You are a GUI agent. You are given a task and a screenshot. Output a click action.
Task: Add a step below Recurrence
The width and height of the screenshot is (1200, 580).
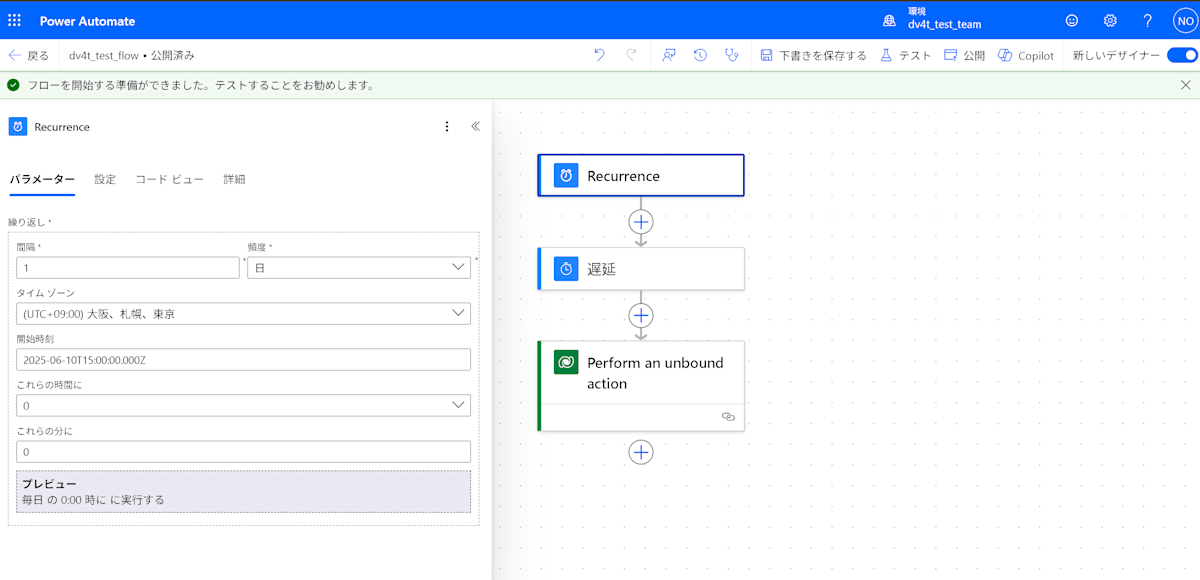click(x=641, y=221)
